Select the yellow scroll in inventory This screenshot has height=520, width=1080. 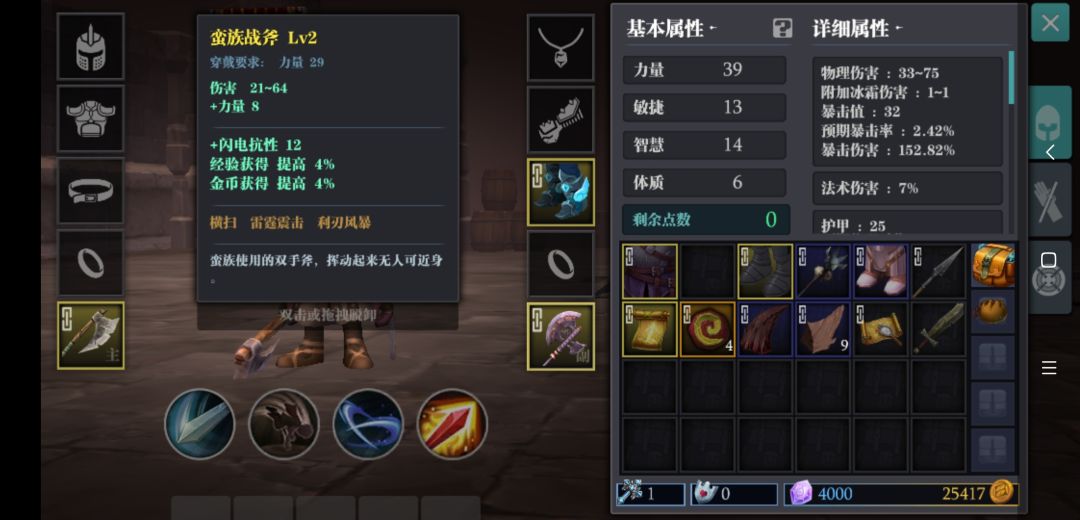(650, 329)
